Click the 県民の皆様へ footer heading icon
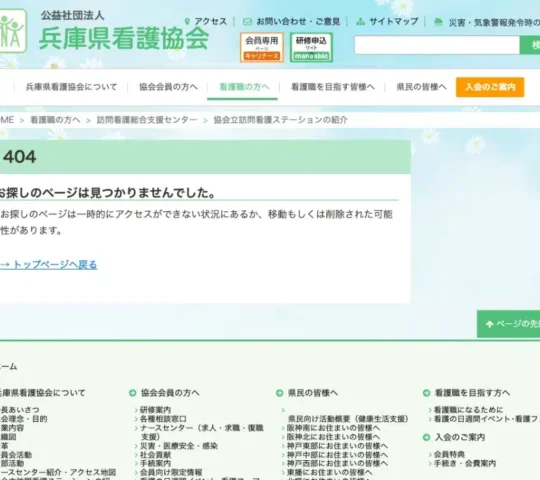This screenshot has height=480, width=540. click(280, 393)
